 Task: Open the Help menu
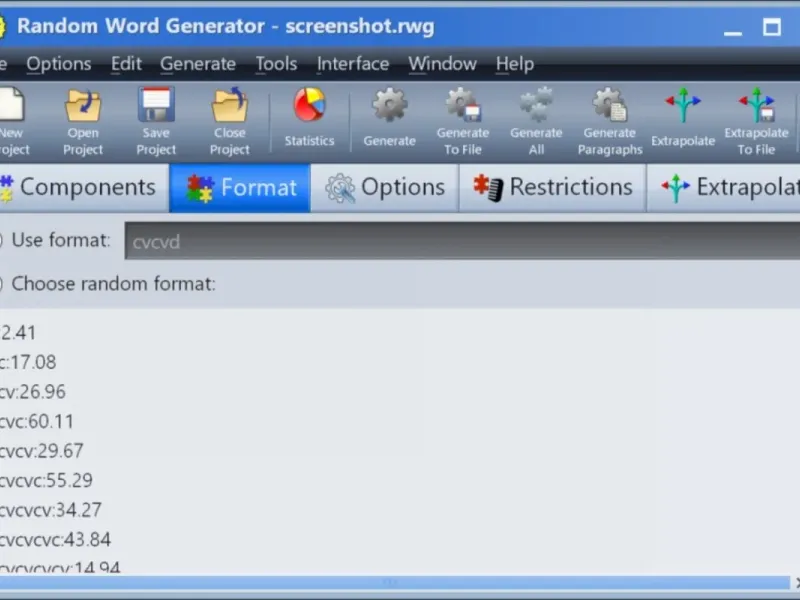tap(515, 64)
